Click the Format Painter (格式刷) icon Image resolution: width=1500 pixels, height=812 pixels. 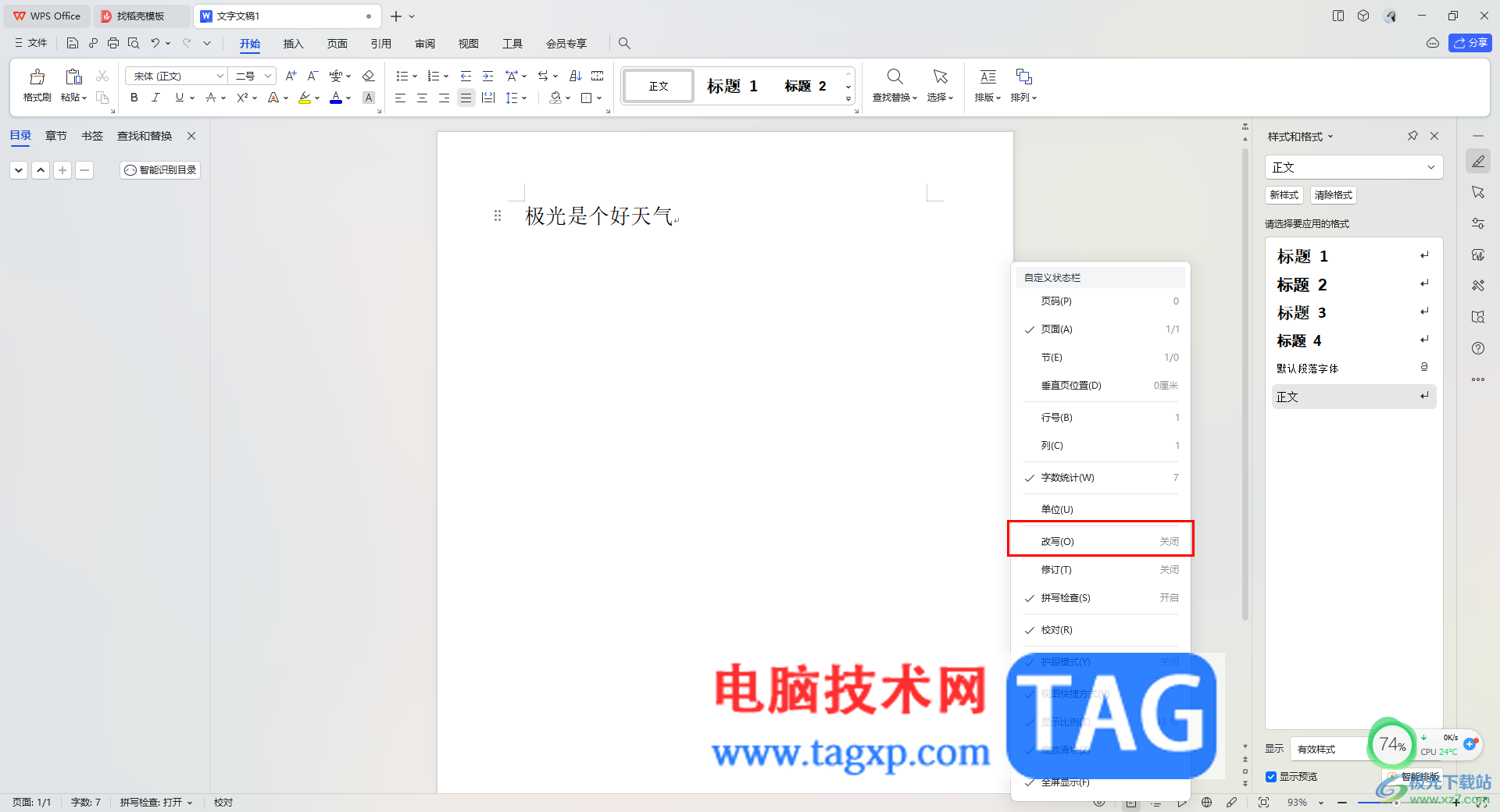pyautogui.click(x=37, y=77)
